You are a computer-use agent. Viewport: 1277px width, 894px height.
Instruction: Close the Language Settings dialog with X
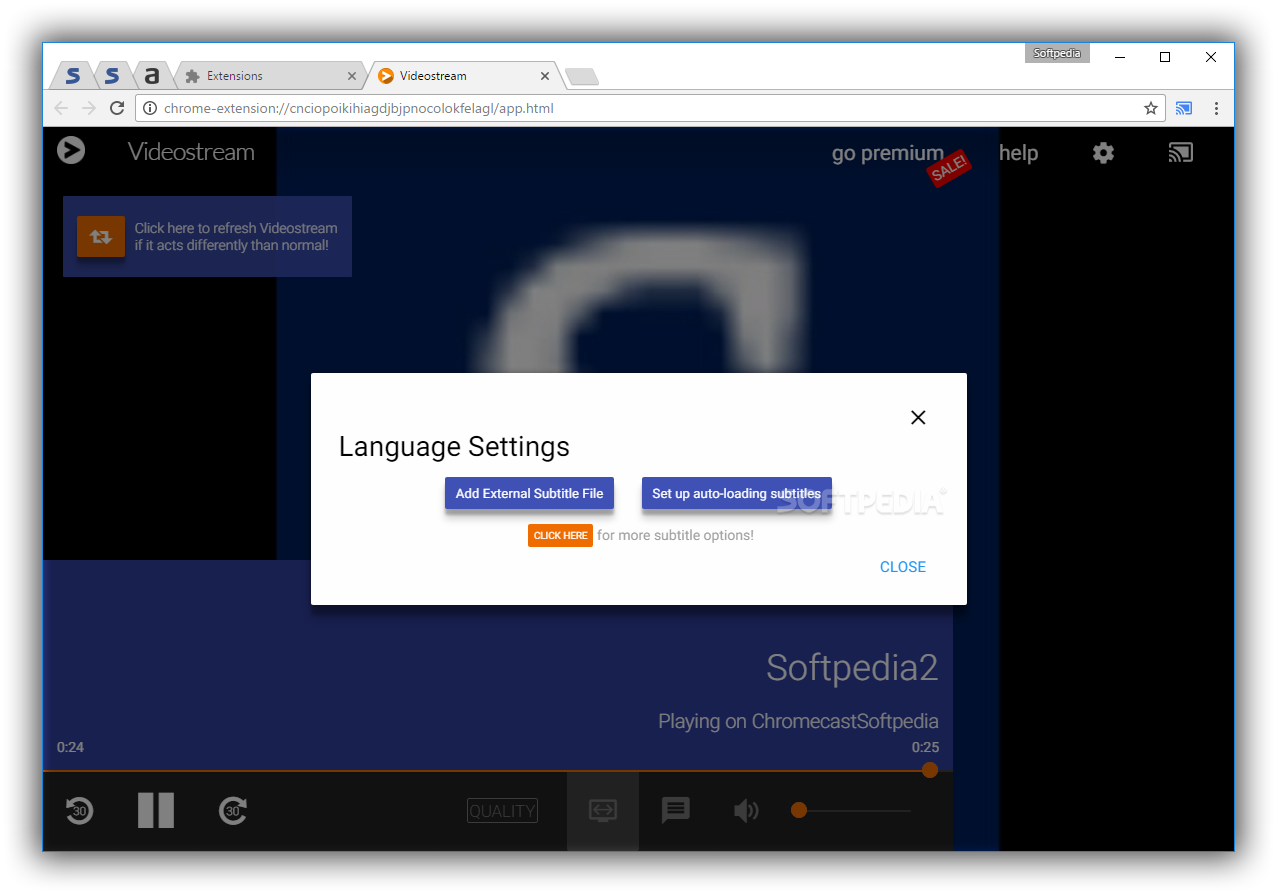tap(918, 418)
